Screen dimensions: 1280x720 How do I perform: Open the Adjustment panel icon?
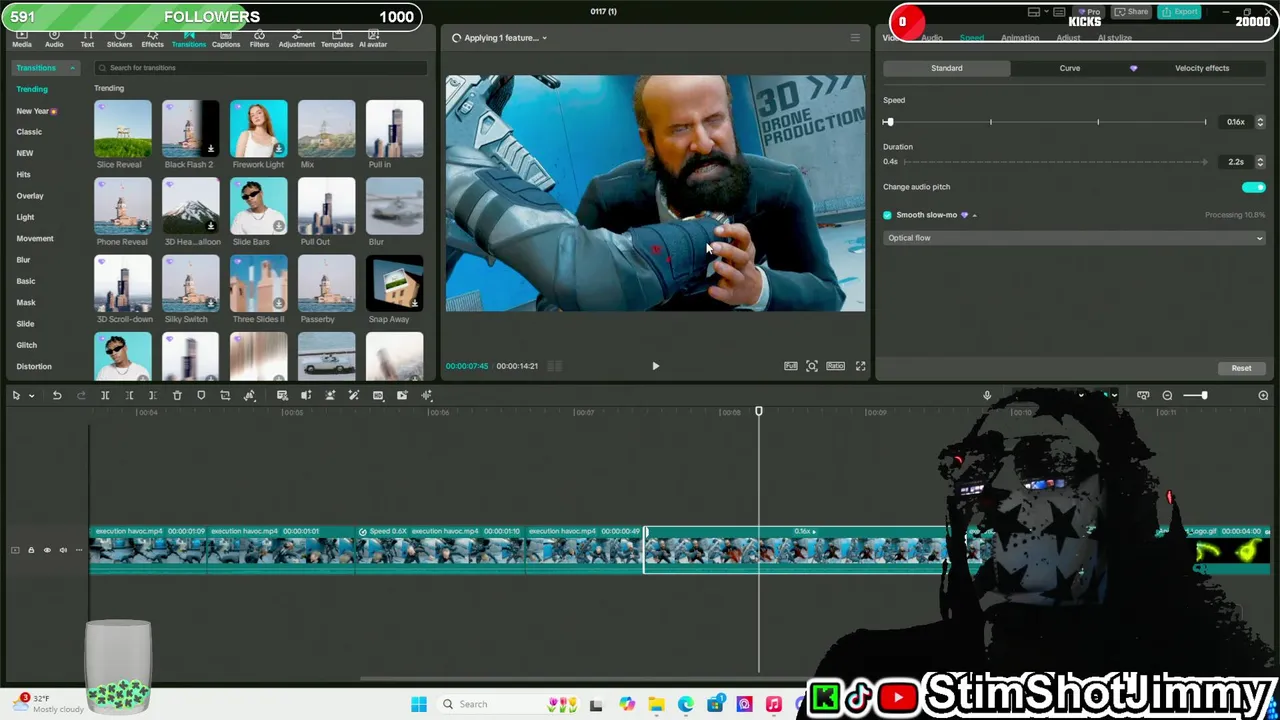296,39
